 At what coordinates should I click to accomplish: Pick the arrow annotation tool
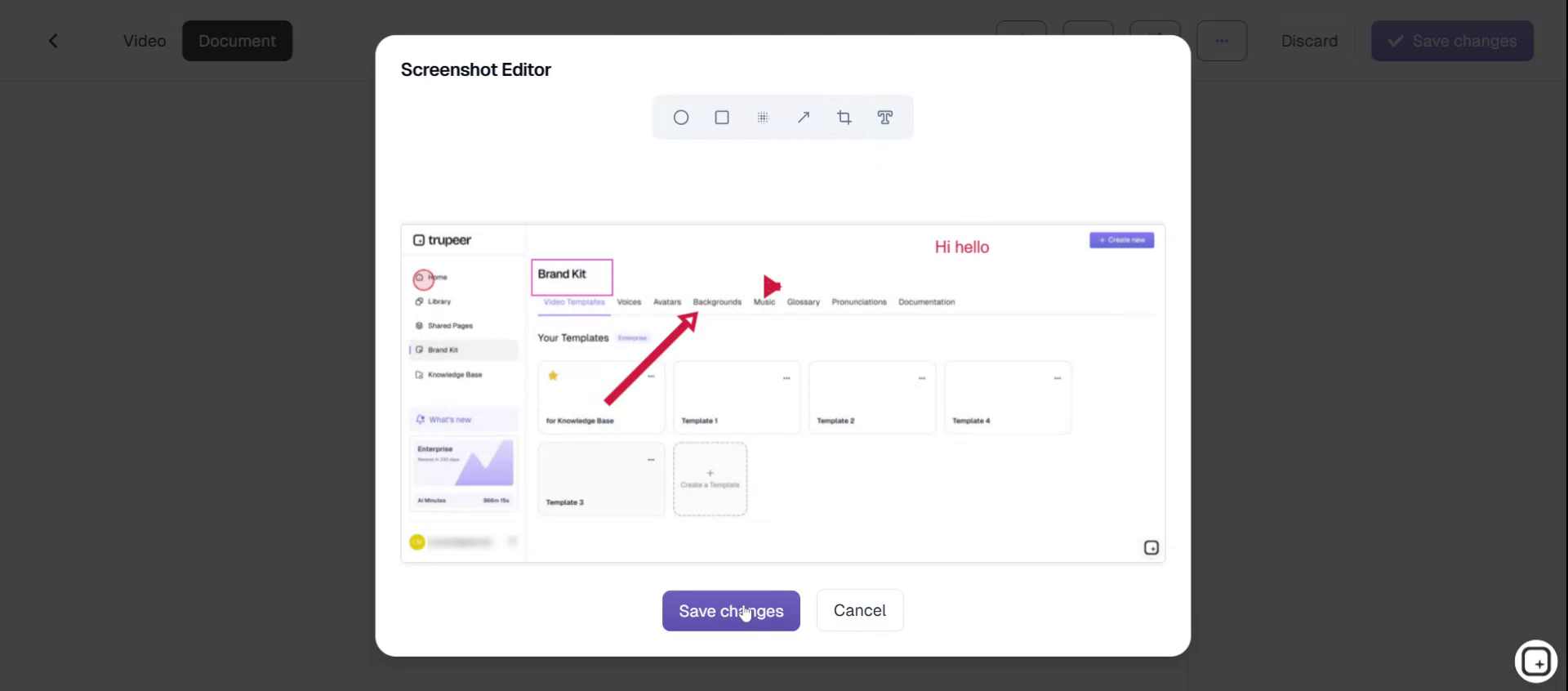tap(804, 118)
